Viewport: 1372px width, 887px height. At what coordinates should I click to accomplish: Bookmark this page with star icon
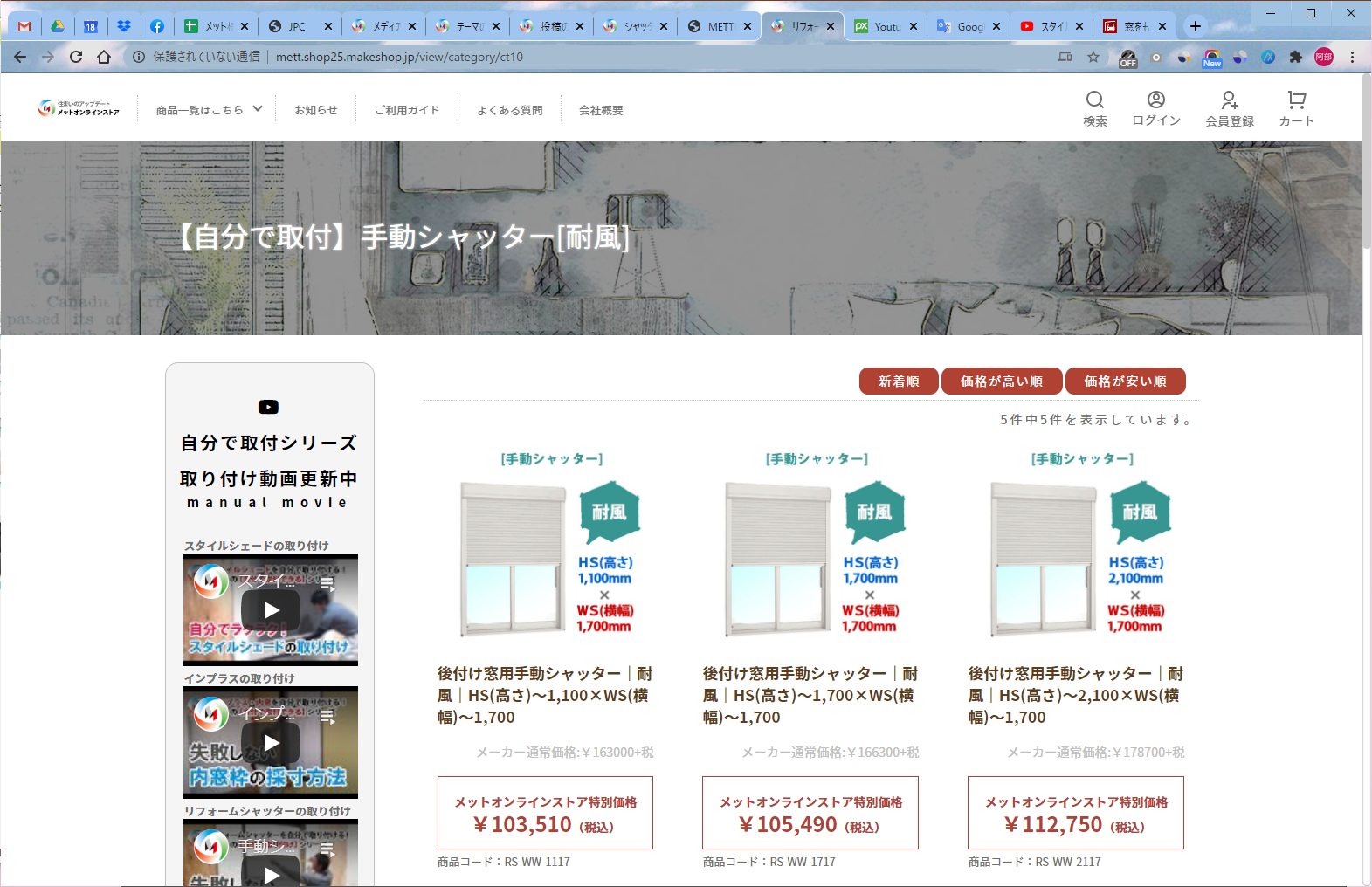pyautogui.click(x=1093, y=57)
